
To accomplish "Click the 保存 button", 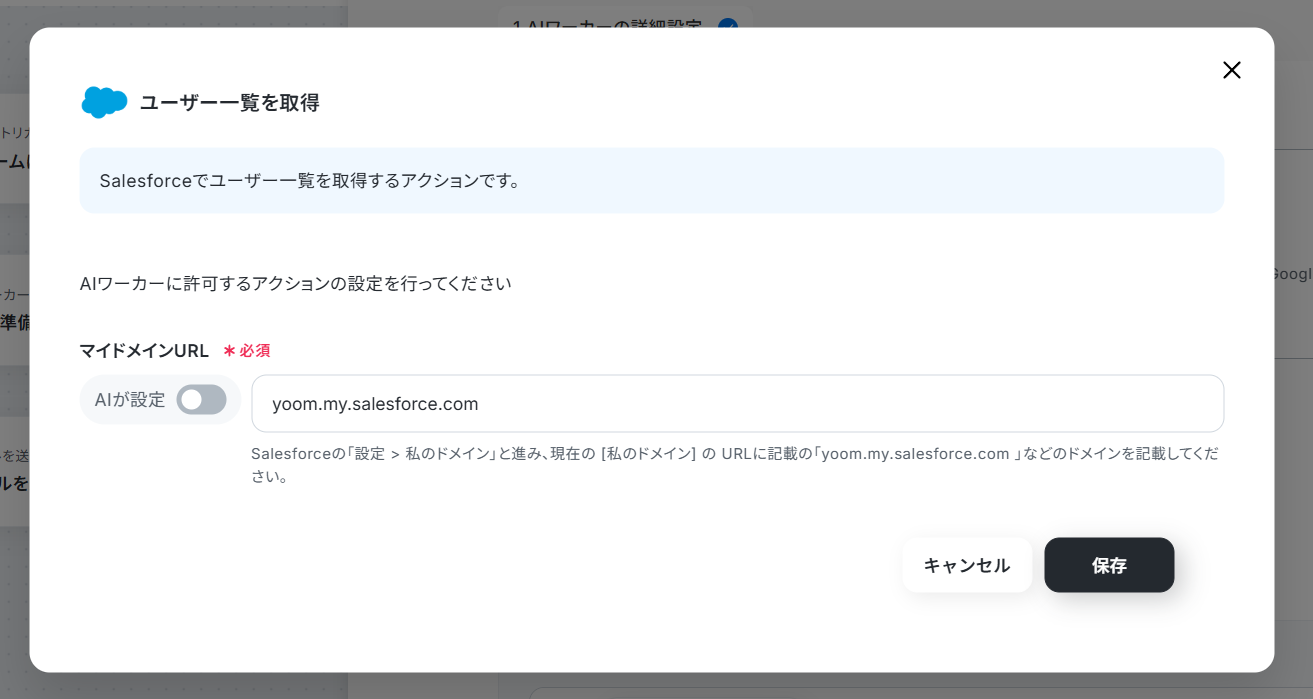I will click(1109, 565).
